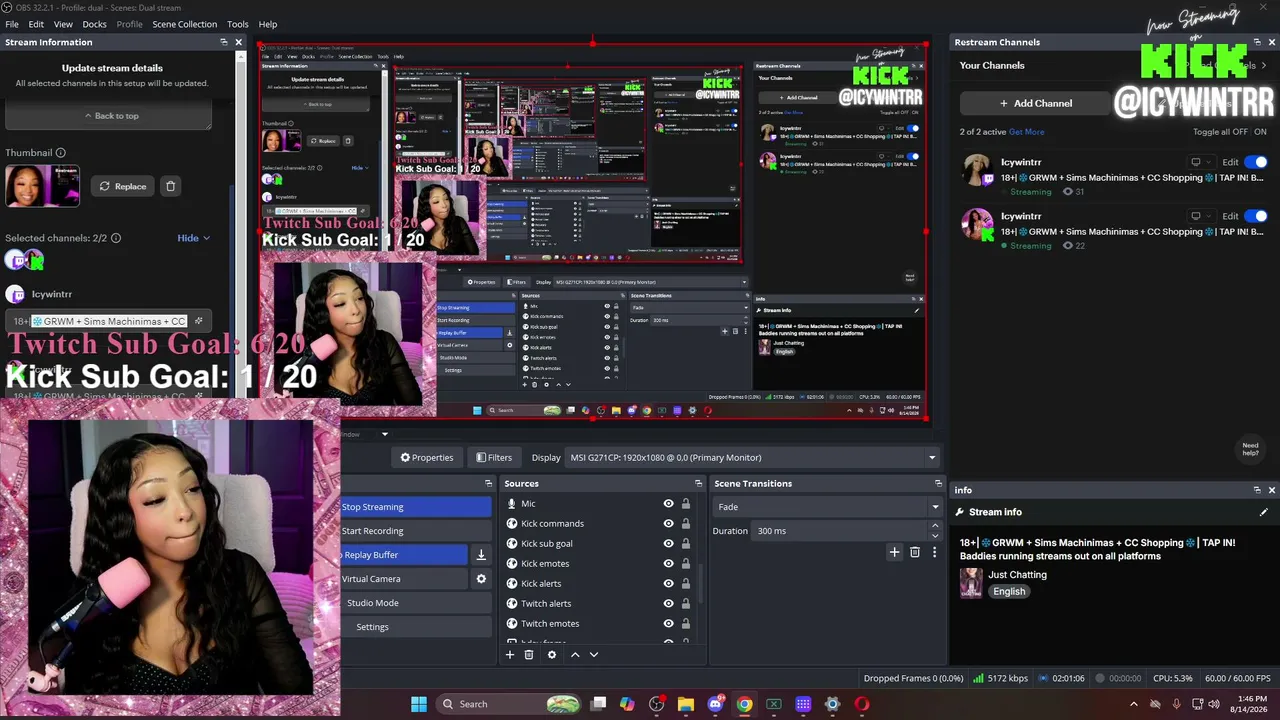Open the Tools menu
This screenshot has height=720, width=1280.
pos(238,24)
